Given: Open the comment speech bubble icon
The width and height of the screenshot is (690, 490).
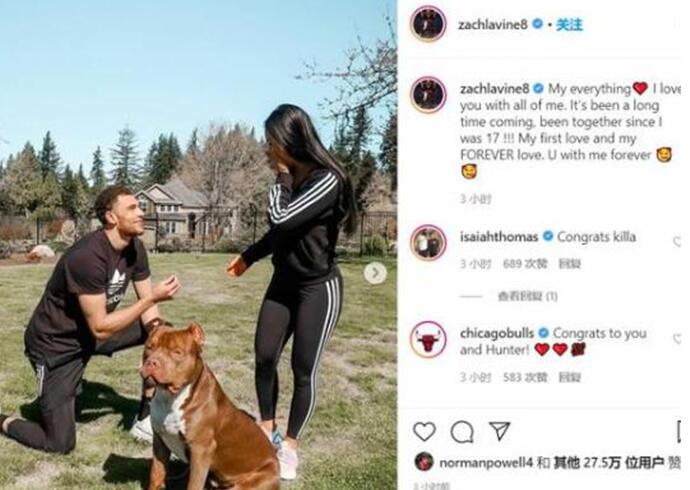Looking at the screenshot, I should pos(462,432).
